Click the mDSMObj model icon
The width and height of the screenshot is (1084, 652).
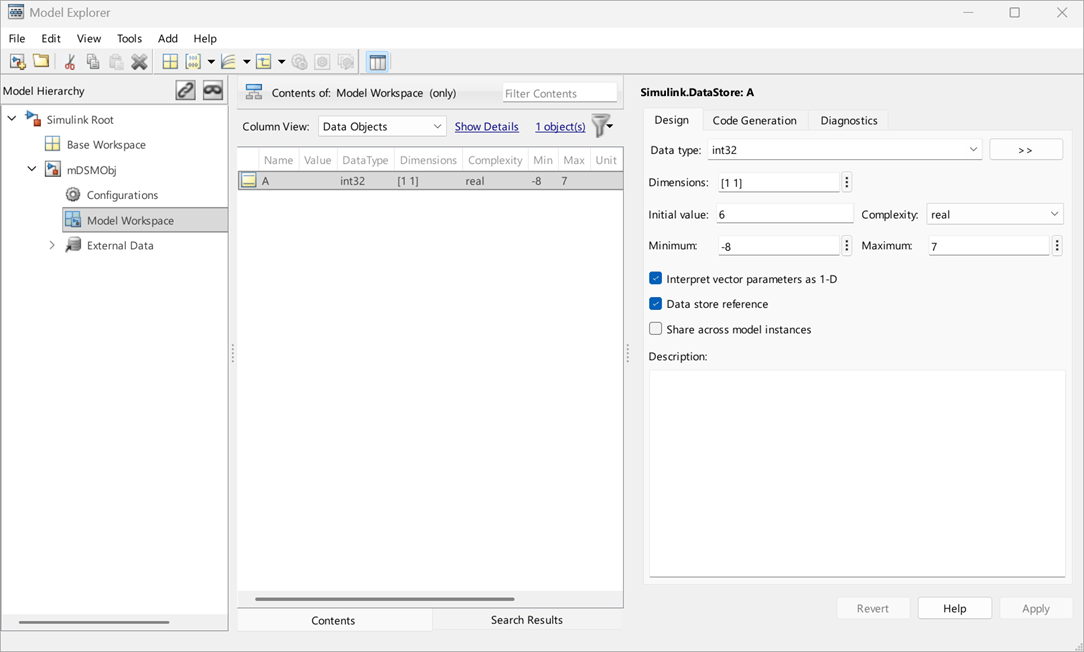pyautogui.click(x=53, y=169)
